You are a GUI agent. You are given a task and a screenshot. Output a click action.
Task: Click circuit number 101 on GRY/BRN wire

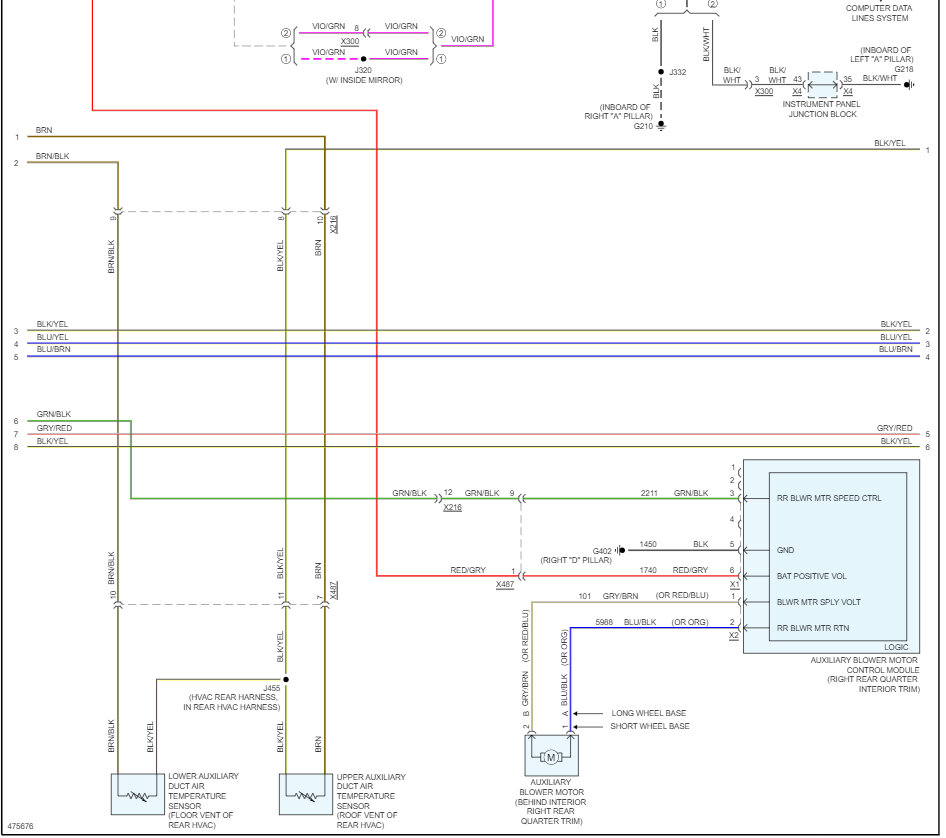pos(585,596)
